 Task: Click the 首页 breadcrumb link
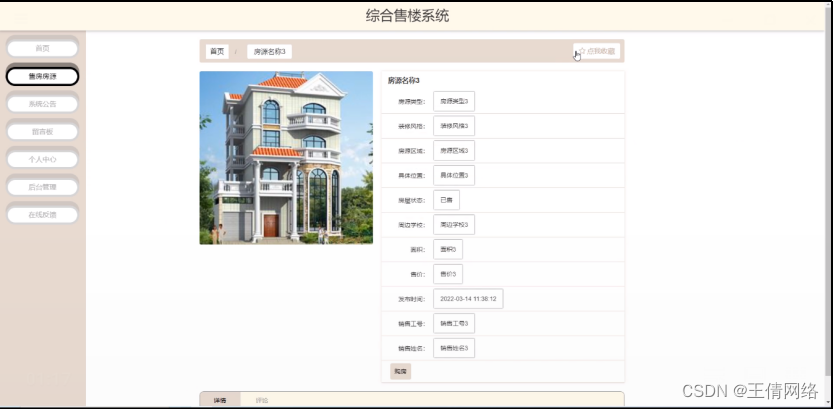(217, 52)
